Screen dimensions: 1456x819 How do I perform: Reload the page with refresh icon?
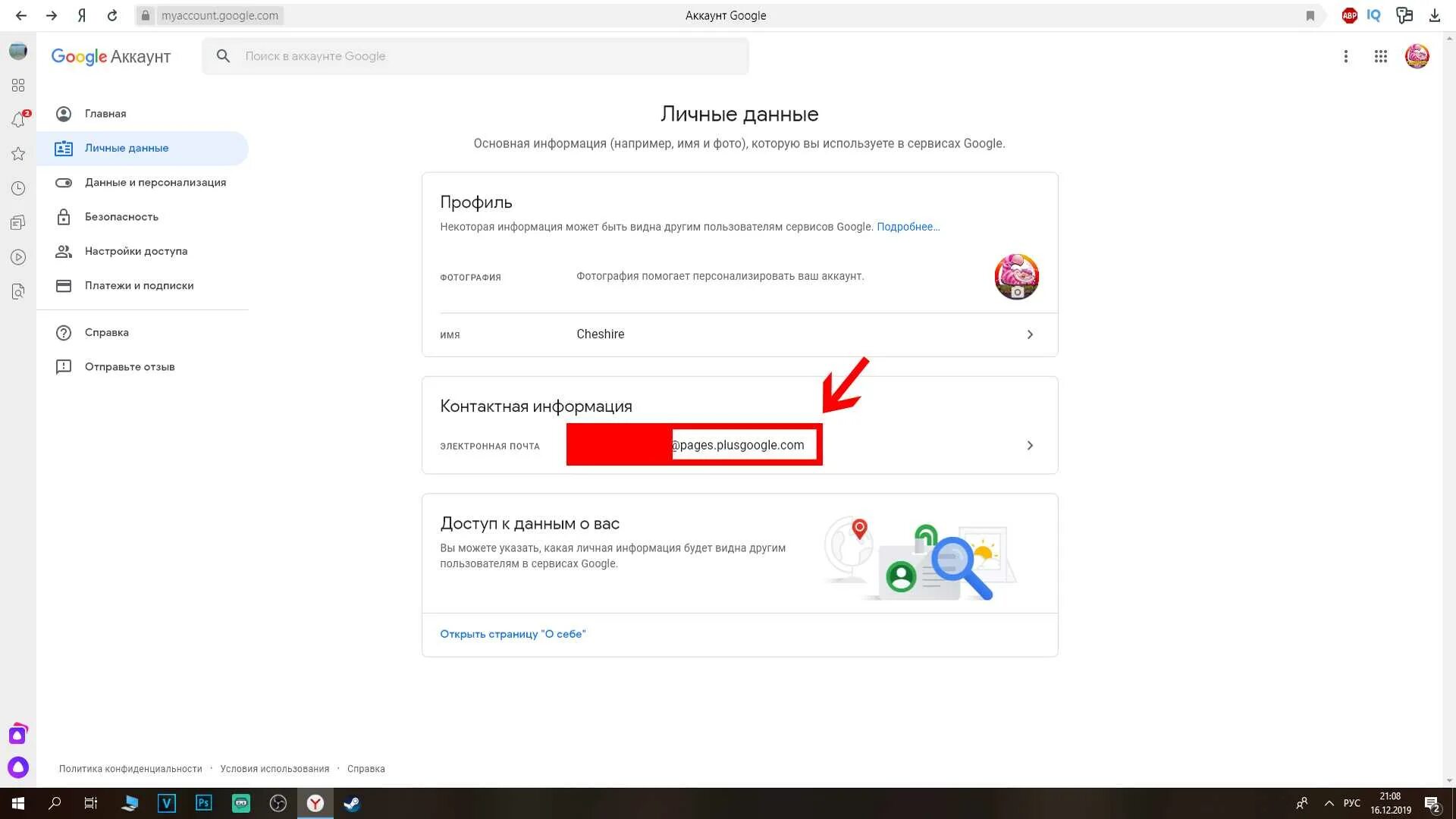[x=112, y=15]
